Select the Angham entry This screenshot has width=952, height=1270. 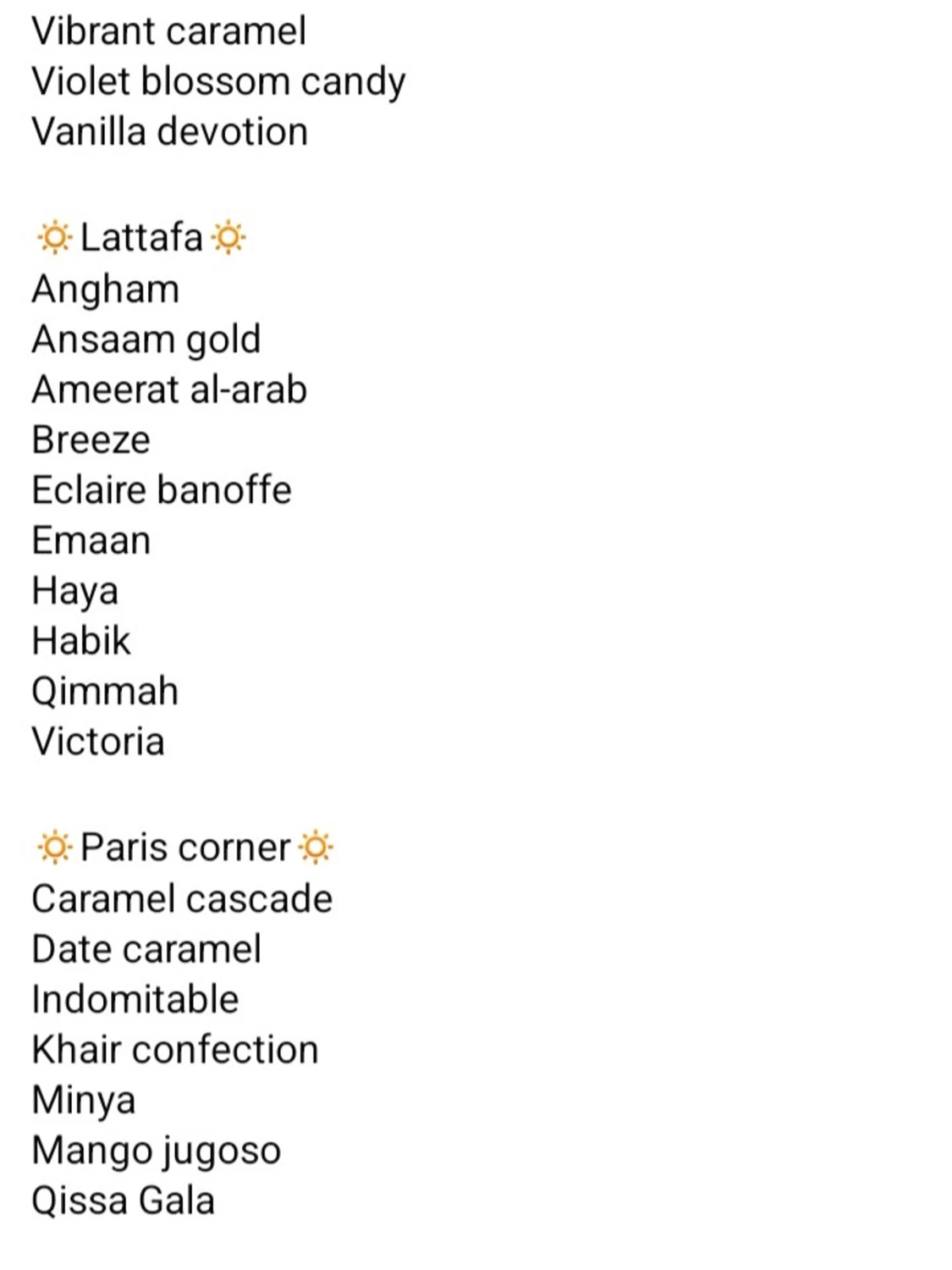(105, 290)
